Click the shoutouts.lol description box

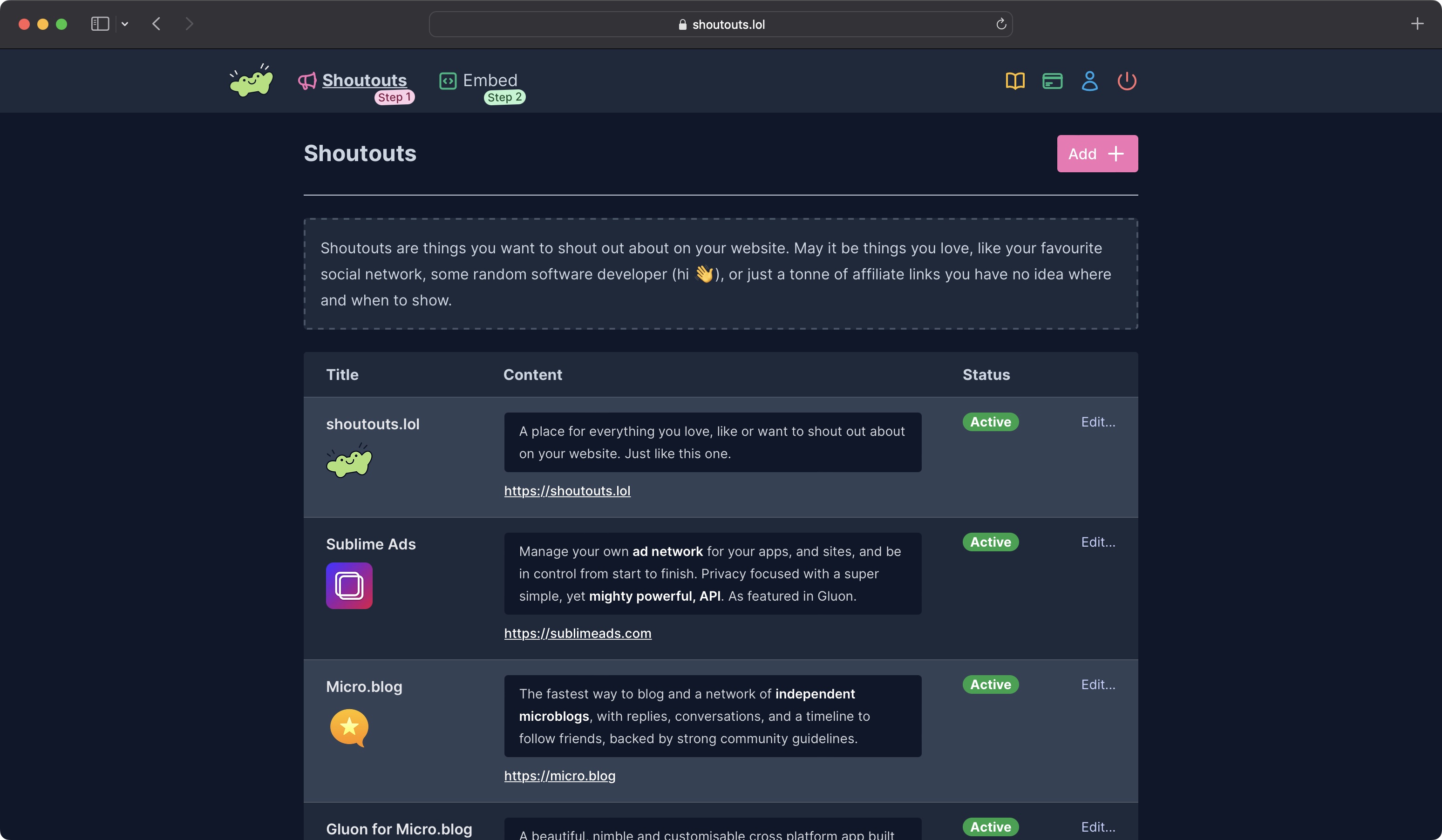[x=713, y=442]
